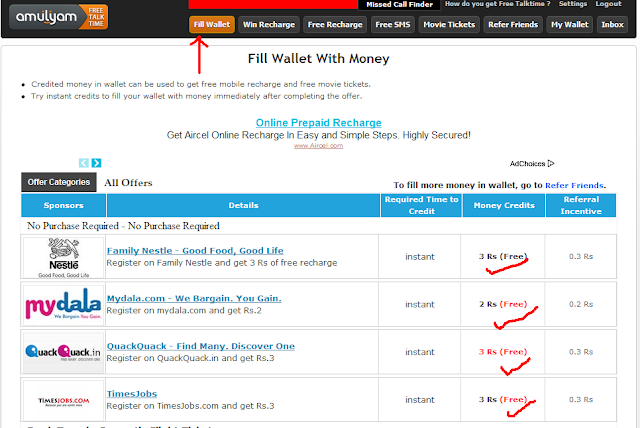Open the mydala sponsor logo
This screenshot has width=640, height=428.
(x=64, y=305)
